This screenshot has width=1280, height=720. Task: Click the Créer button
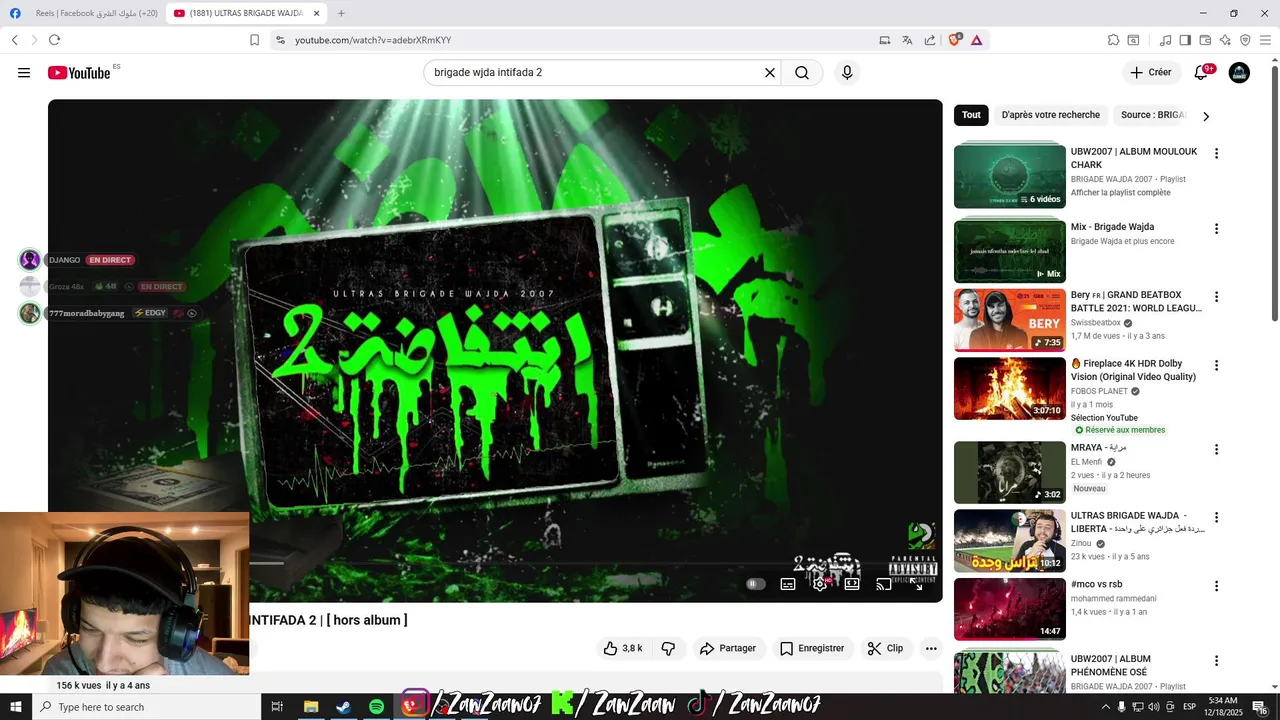tap(1150, 73)
